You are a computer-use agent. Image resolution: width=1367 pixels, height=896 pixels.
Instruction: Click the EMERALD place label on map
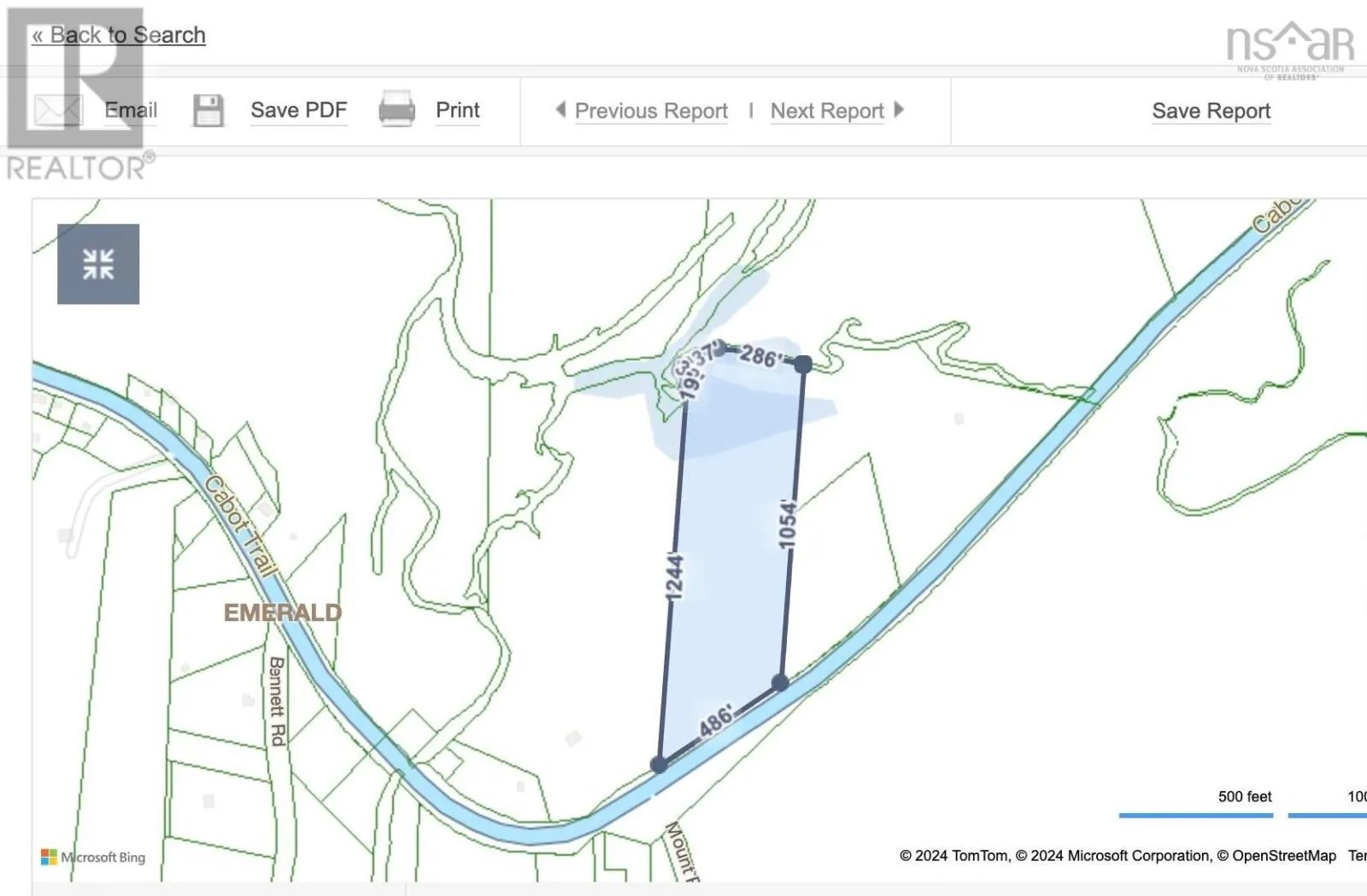282,612
